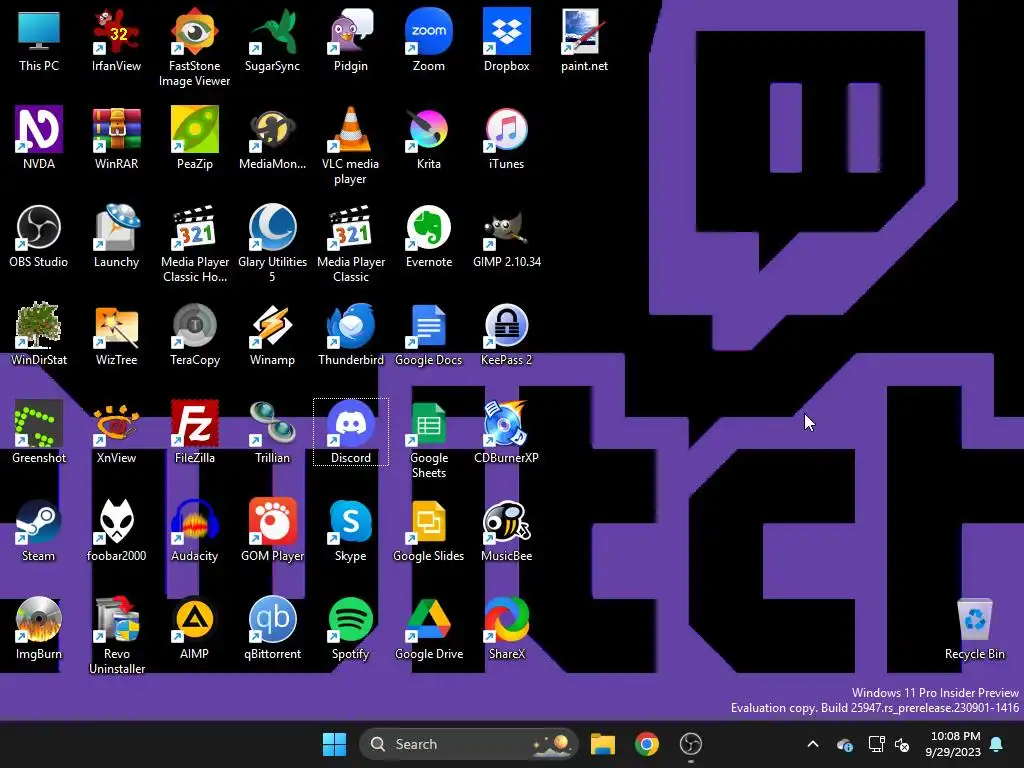Select the Dropbox desktop icon

point(507,40)
